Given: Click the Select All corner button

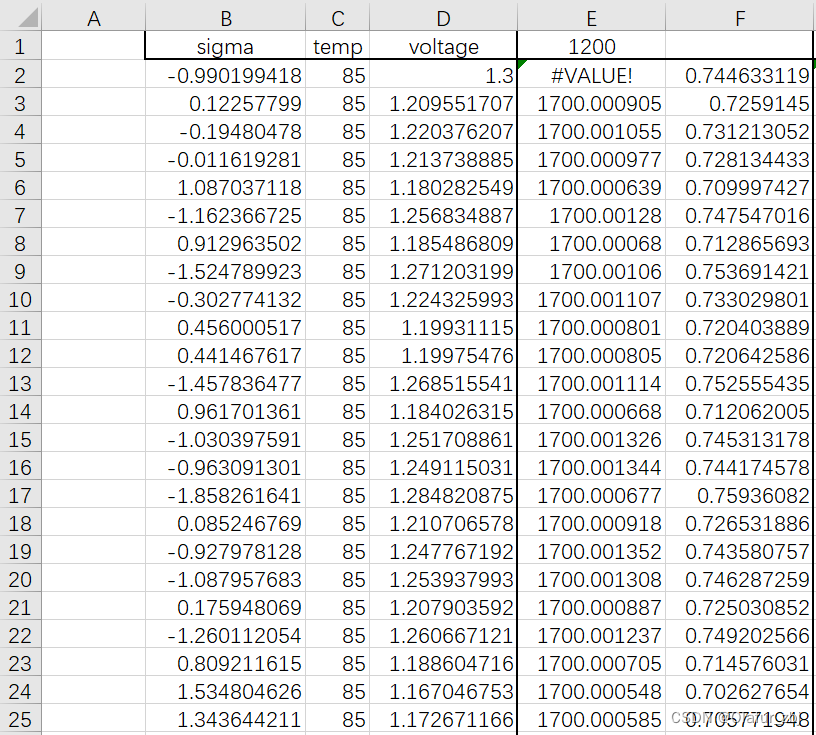Looking at the screenshot, I should tap(22, 14).
